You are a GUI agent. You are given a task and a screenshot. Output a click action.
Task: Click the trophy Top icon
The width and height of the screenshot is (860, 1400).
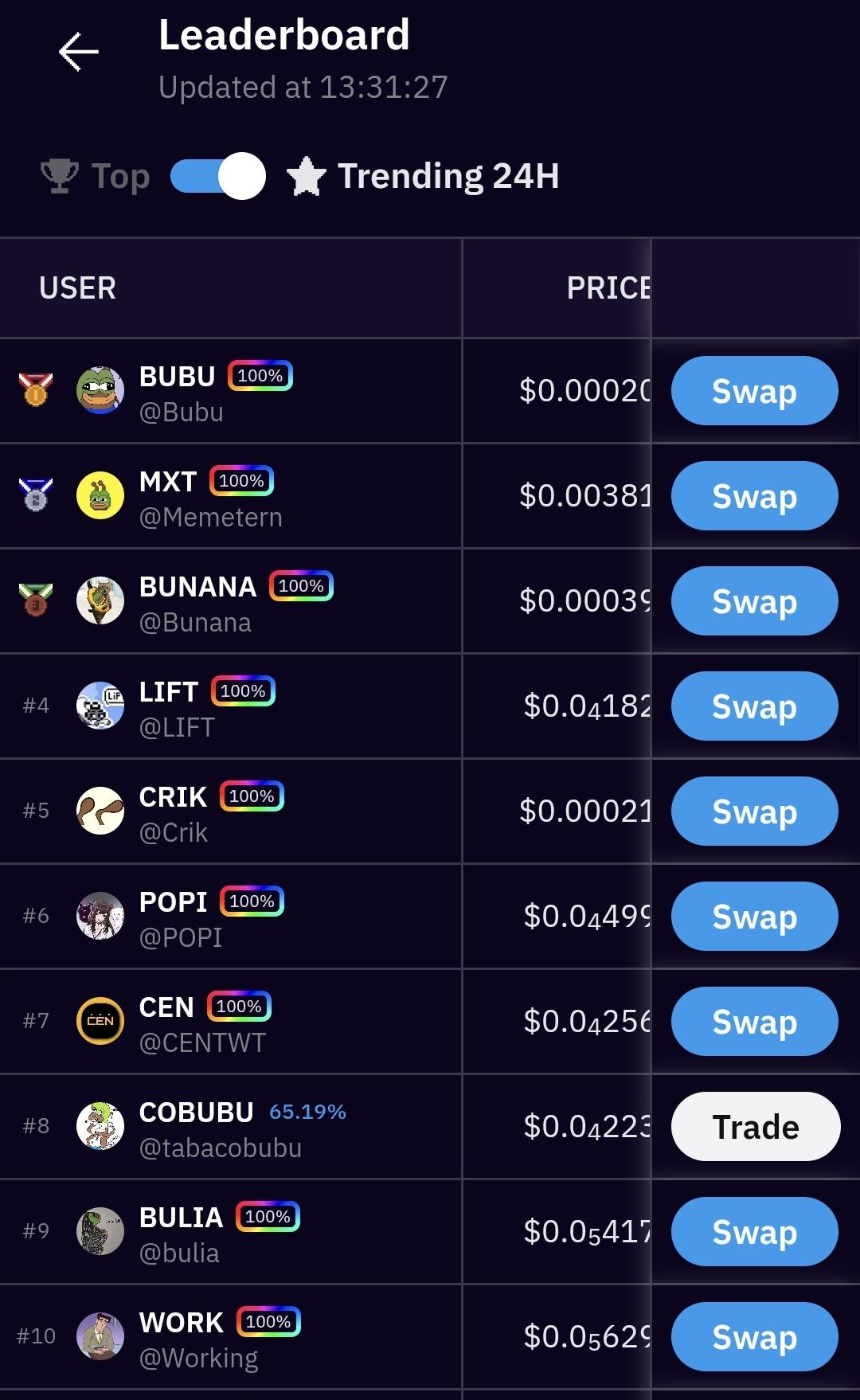coord(60,176)
